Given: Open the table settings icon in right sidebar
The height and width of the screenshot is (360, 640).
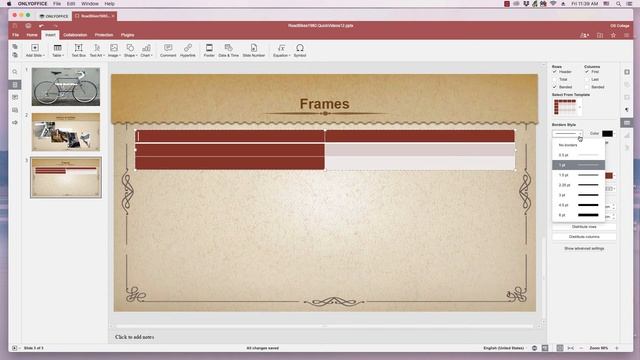Looking at the screenshot, I should tap(627, 122).
